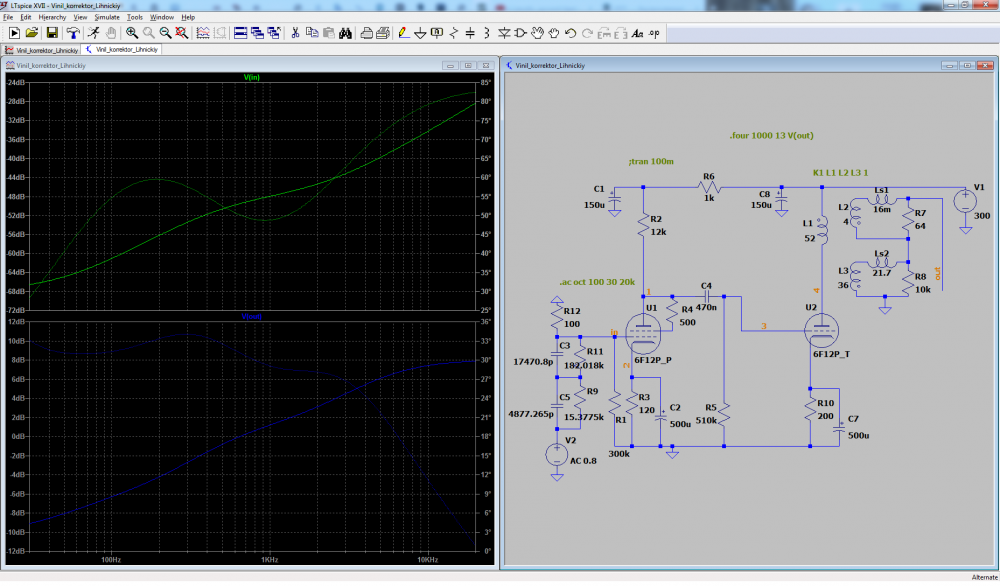Click the SPICE directive .op icon

click(x=654, y=33)
